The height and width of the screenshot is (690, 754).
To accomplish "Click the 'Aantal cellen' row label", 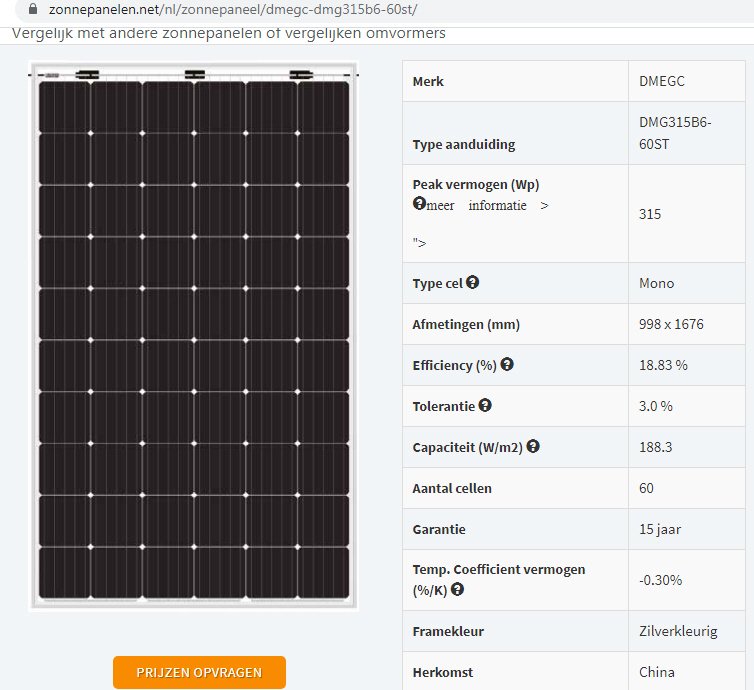I will click(x=452, y=488).
